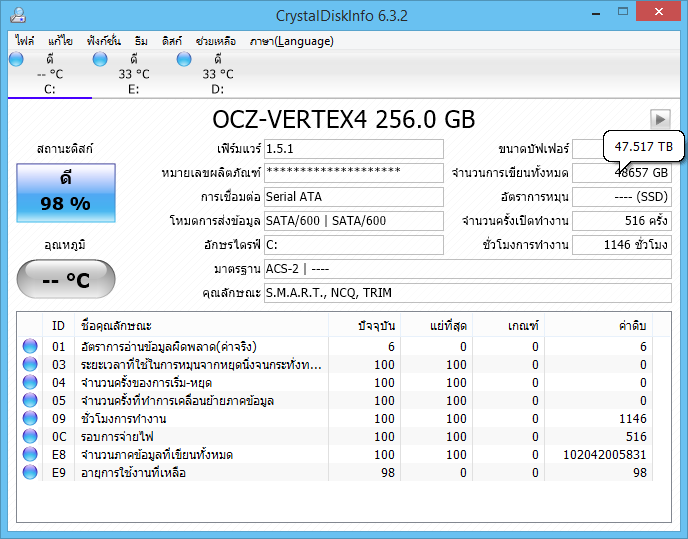The image size is (688, 539).
Task: Open the ภาษา(Language) menu
Action: [x=291, y=41]
